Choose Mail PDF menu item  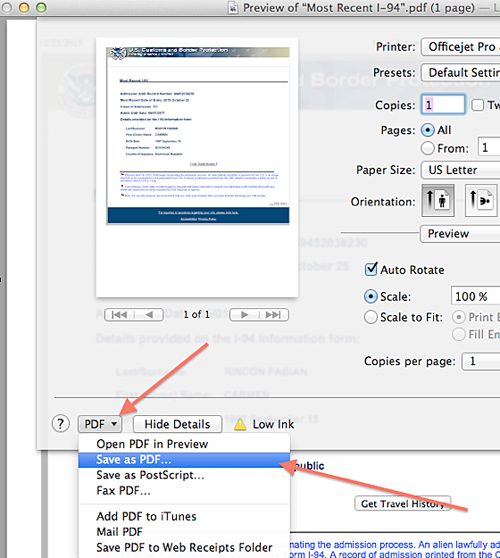tap(184, 532)
